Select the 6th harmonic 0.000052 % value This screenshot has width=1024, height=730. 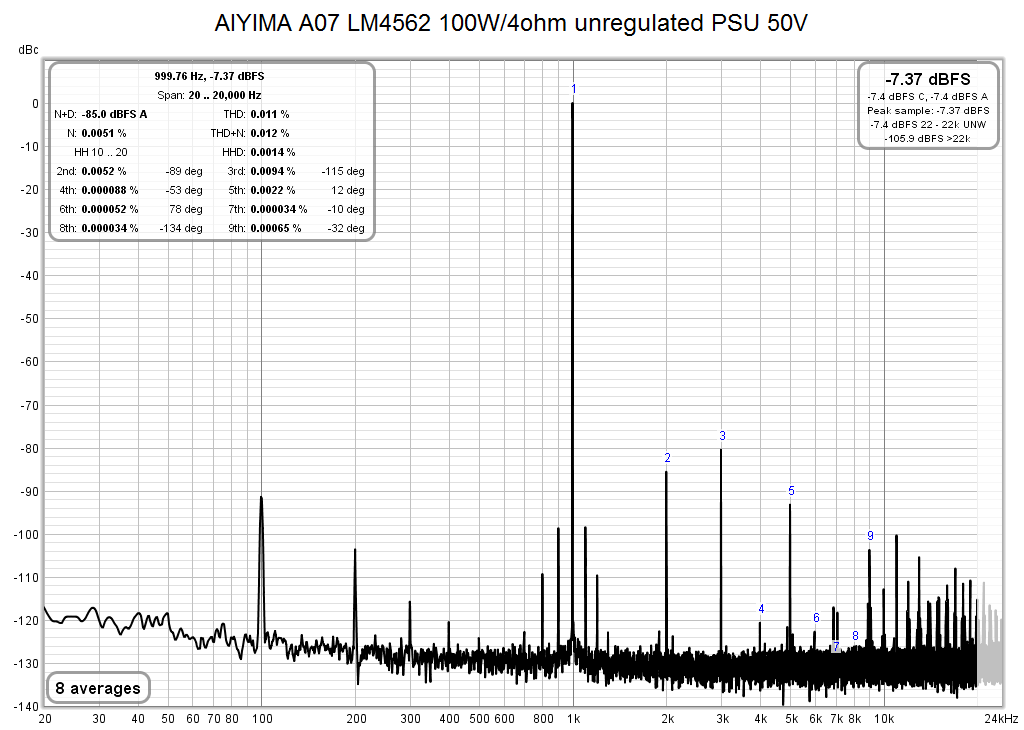tap(110, 209)
